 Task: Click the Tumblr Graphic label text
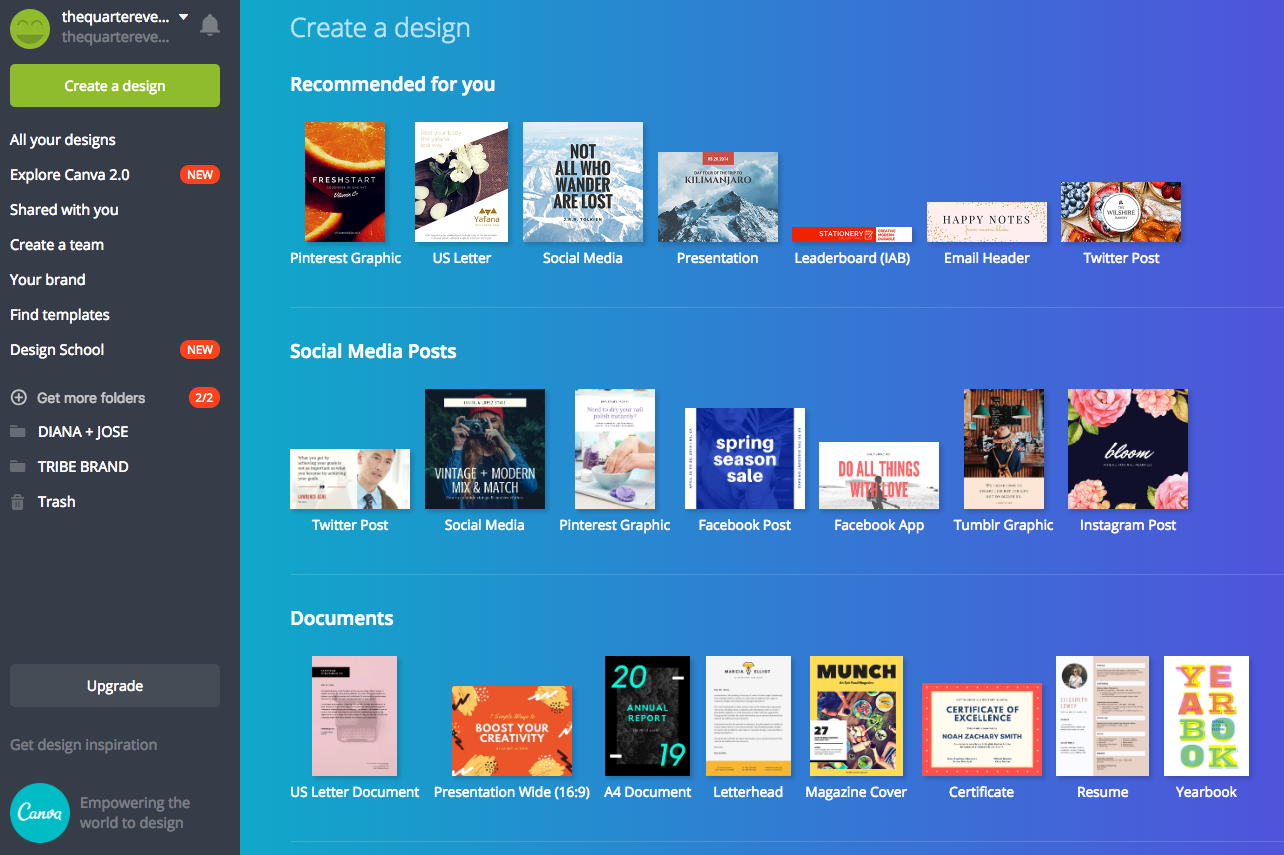coord(1004,525)
